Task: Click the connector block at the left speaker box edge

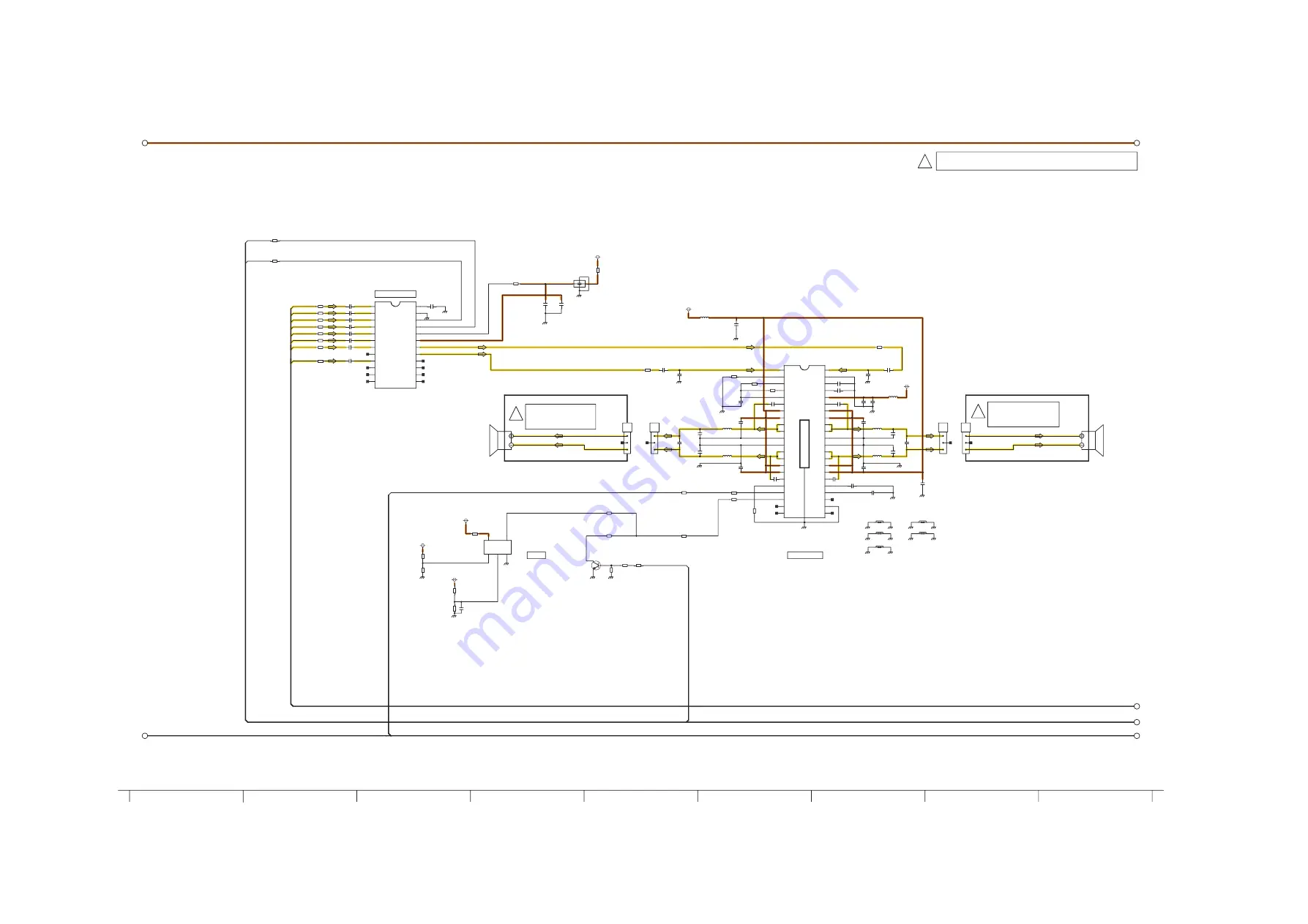Action: [627, 438]
